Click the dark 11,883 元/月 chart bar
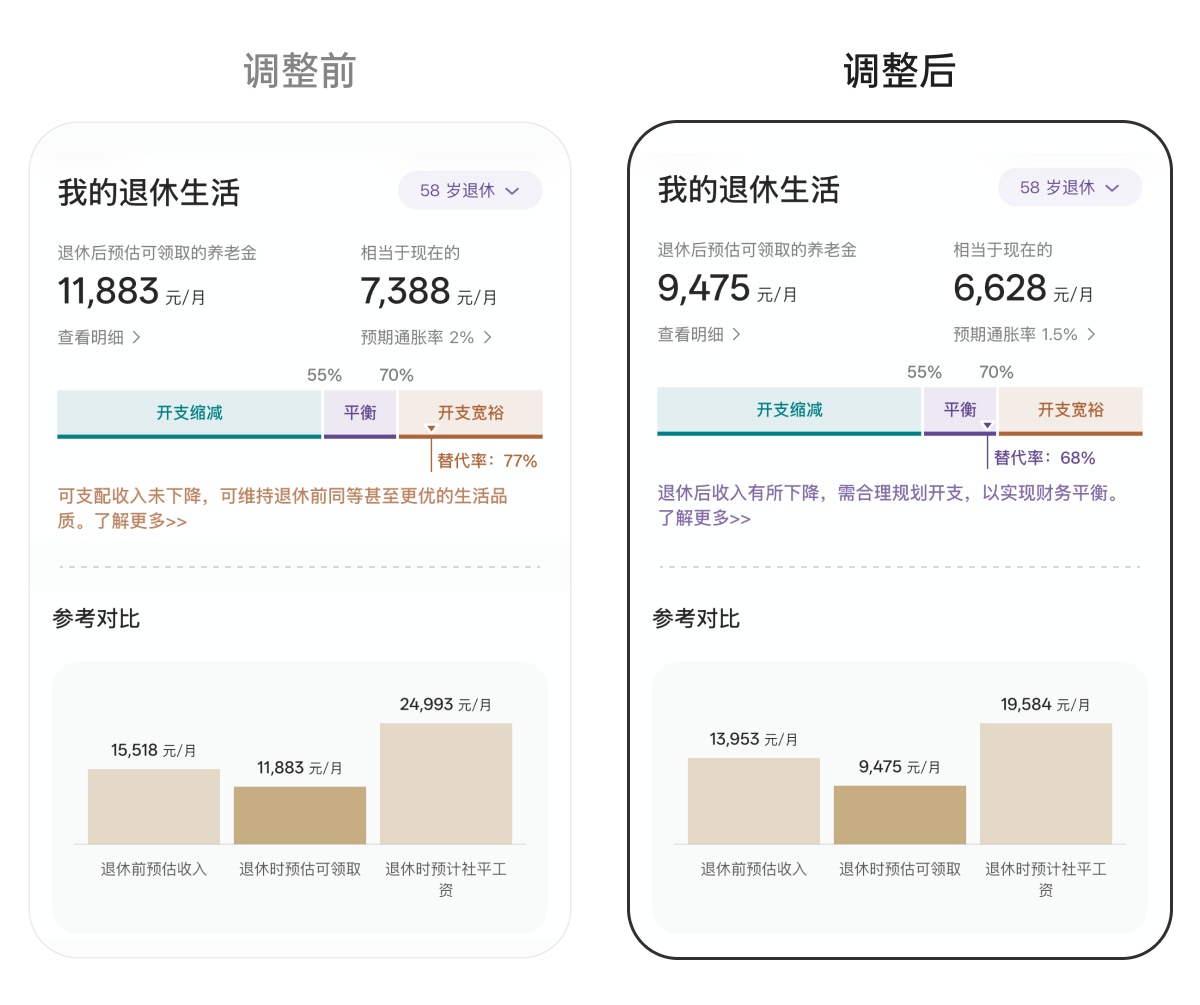 (300, 815)
